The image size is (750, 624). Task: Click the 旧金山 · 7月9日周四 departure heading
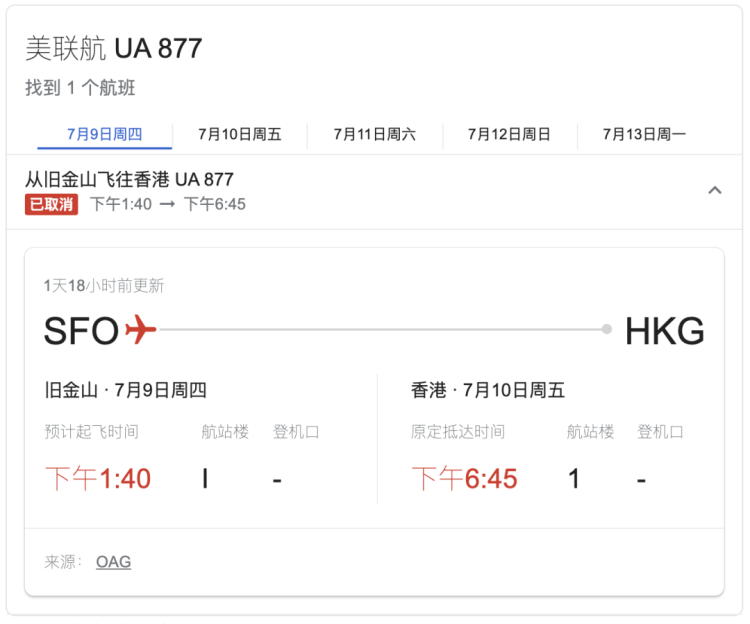pos(125,390)
